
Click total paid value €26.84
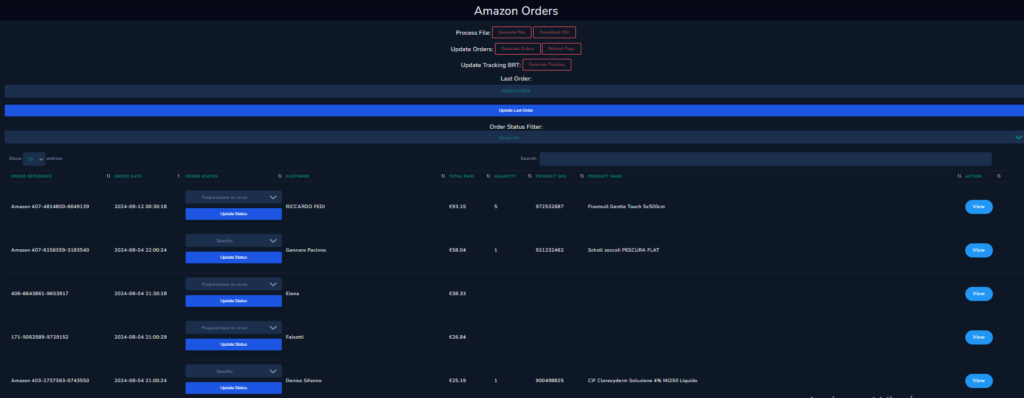[458, 337]
